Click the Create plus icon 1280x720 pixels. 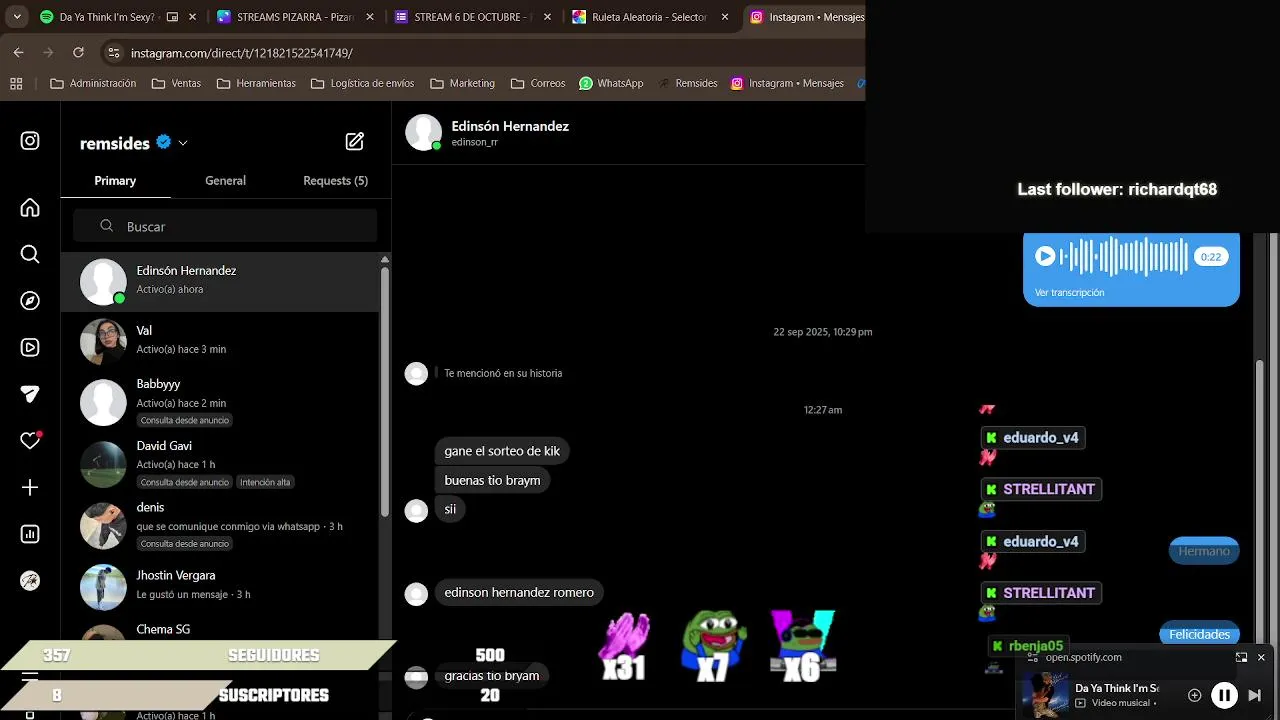coord(30,487)
